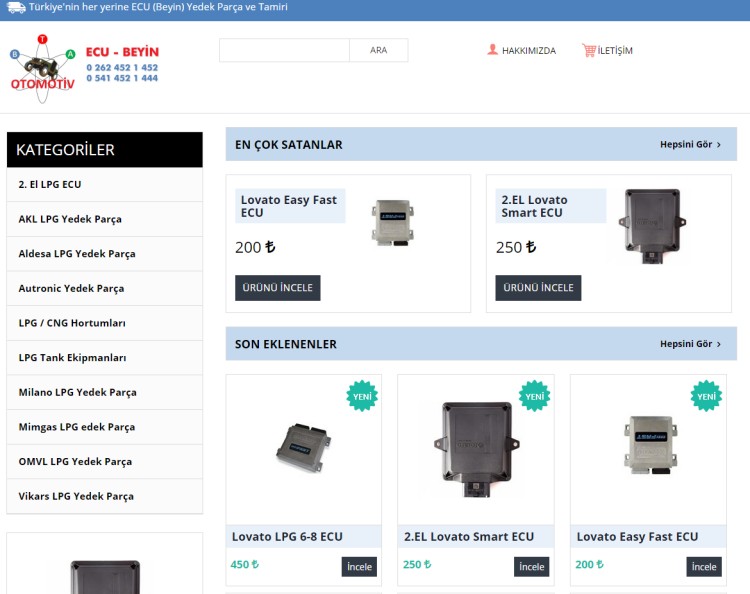This screenshot has height=594, width=750.
Task: Click YENİ badge on 2.EL Lovato Smart card
Action: pos(534,396)
